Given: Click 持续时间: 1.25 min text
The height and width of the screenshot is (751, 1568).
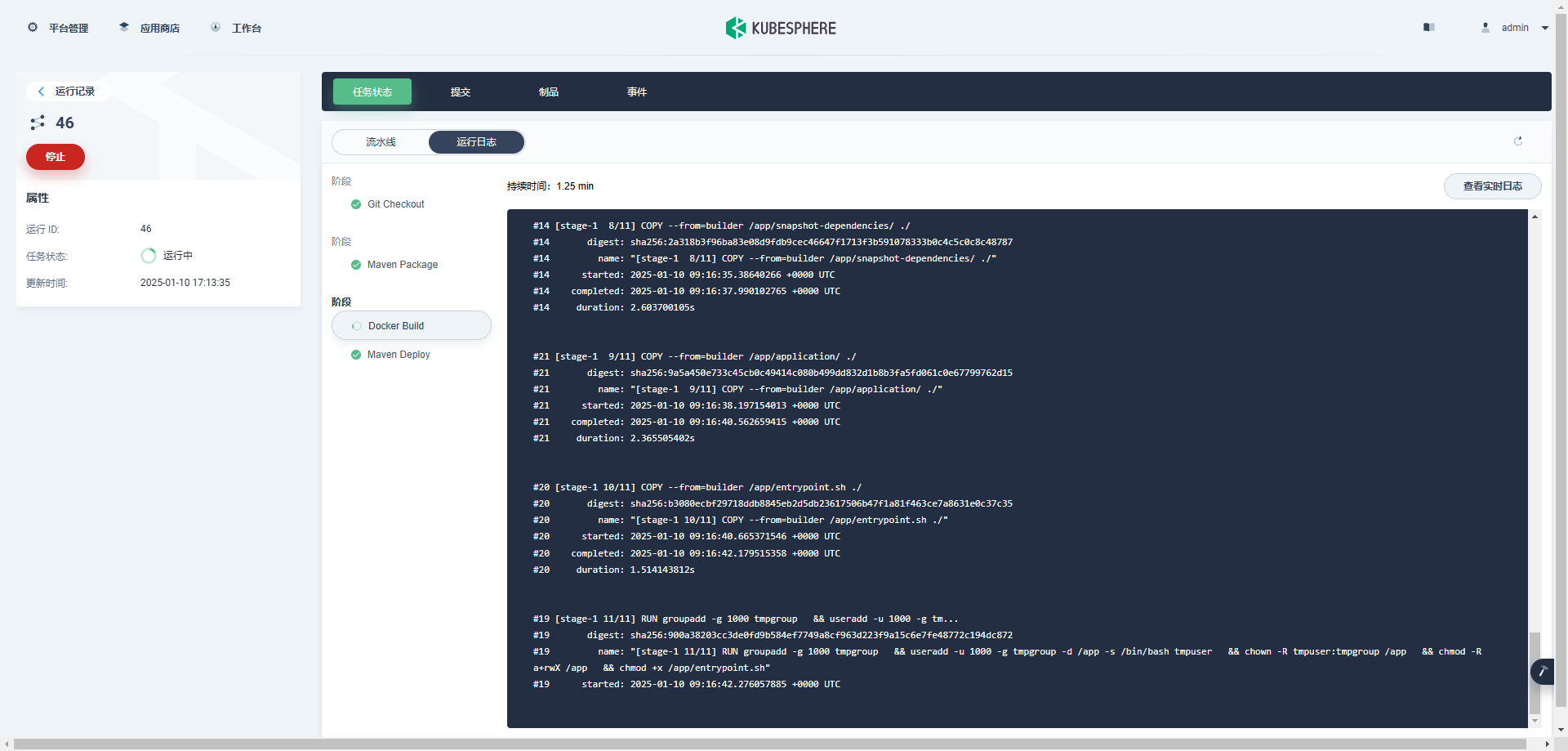Looking at the screenshot, I should pos(550,186).
